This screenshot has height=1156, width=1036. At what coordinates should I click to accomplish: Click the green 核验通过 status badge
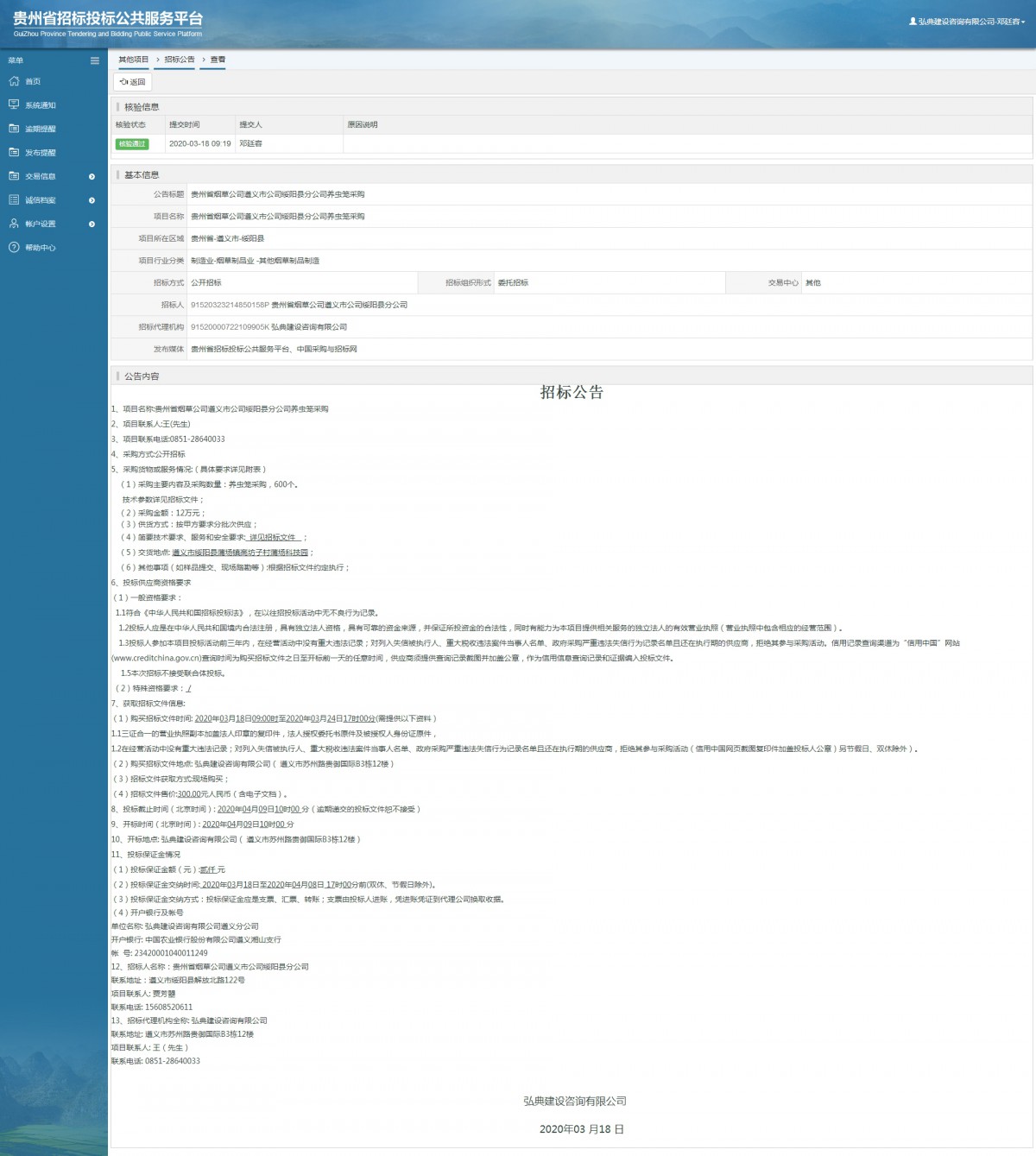coord(132,144)
